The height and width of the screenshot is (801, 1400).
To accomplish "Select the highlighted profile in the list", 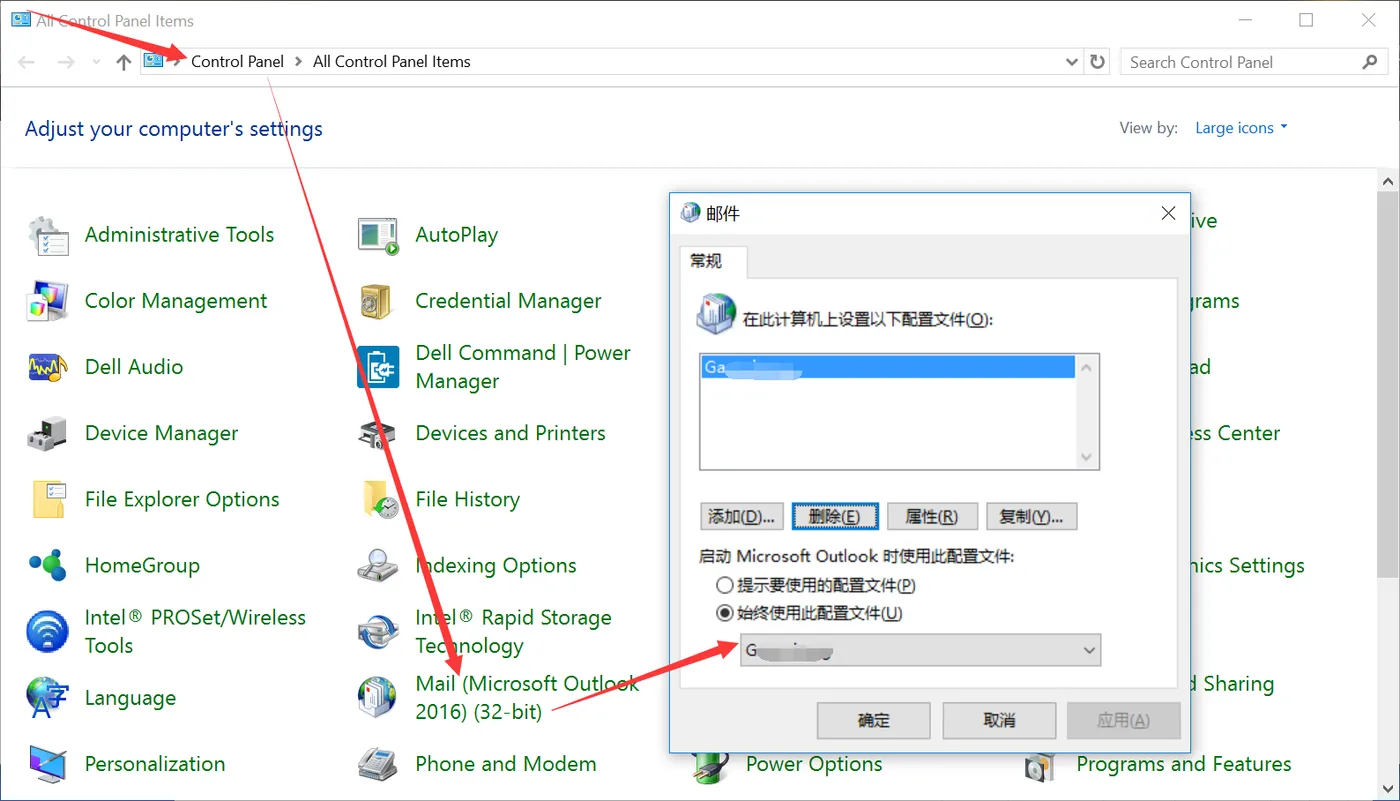I will (888, 367).
